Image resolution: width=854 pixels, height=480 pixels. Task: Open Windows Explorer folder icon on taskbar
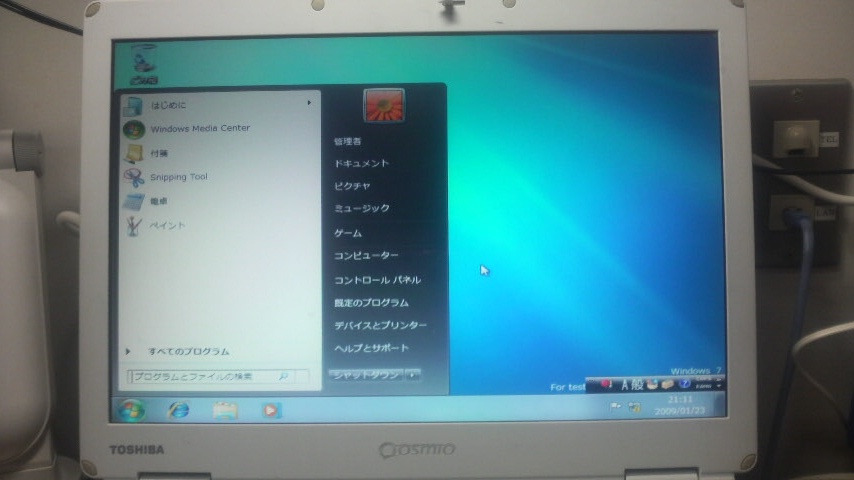(225, 410)
